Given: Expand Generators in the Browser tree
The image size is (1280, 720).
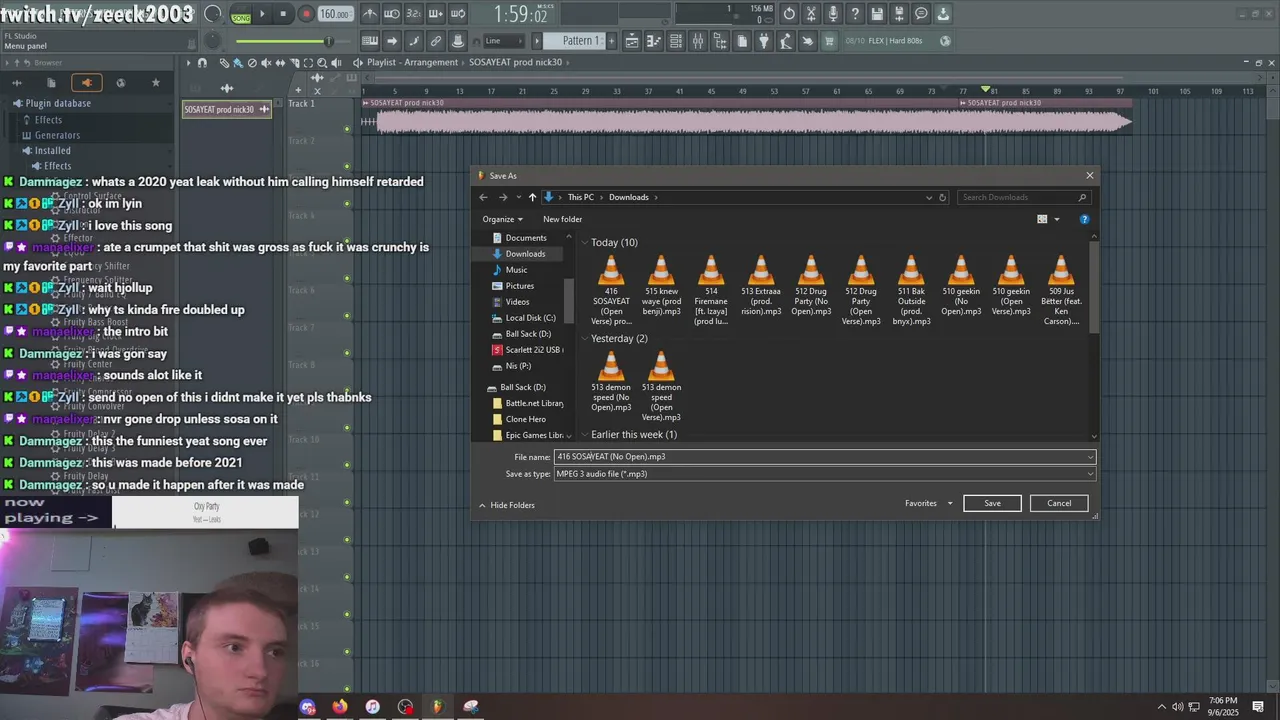Looking at the screenshot, I should tap(57, 135).
